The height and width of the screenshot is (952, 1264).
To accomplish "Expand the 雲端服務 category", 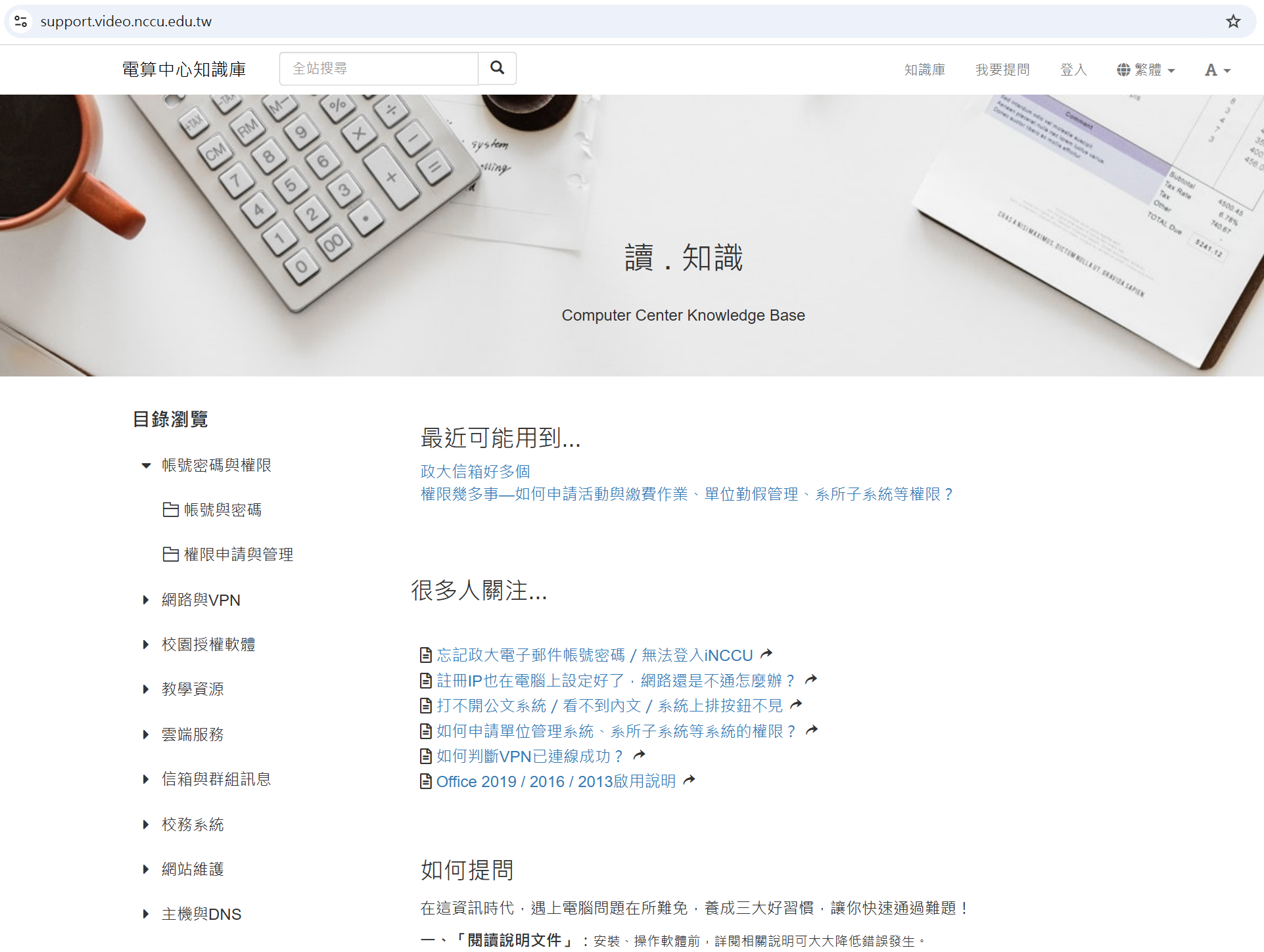I will [146, 734].
